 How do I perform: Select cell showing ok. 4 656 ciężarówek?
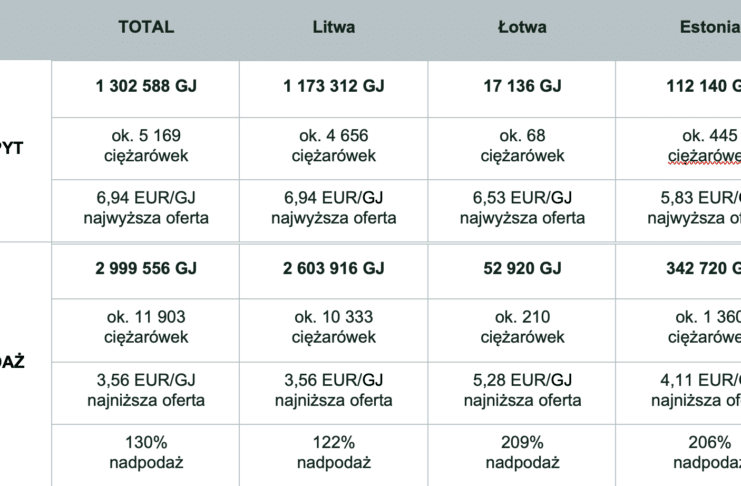(x=334, y=148)
